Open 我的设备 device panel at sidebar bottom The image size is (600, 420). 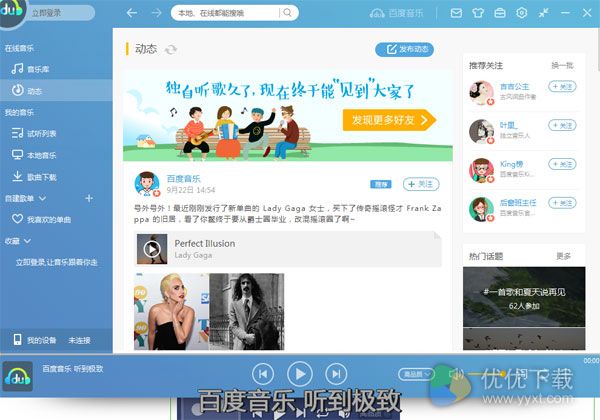(x=56, y=340)
